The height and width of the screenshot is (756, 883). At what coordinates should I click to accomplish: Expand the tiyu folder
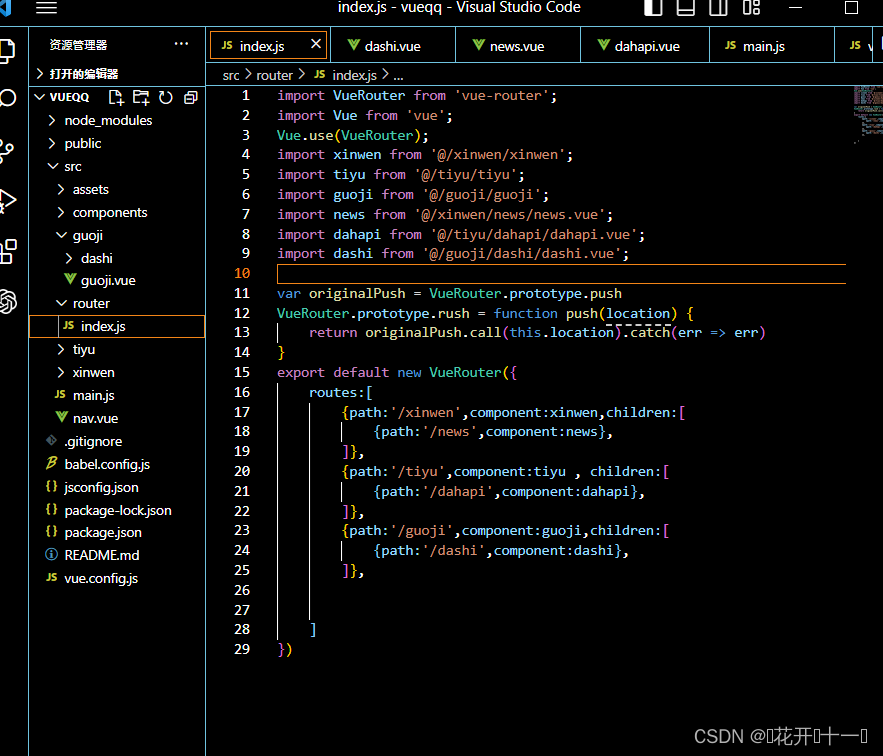coord(117,350)
